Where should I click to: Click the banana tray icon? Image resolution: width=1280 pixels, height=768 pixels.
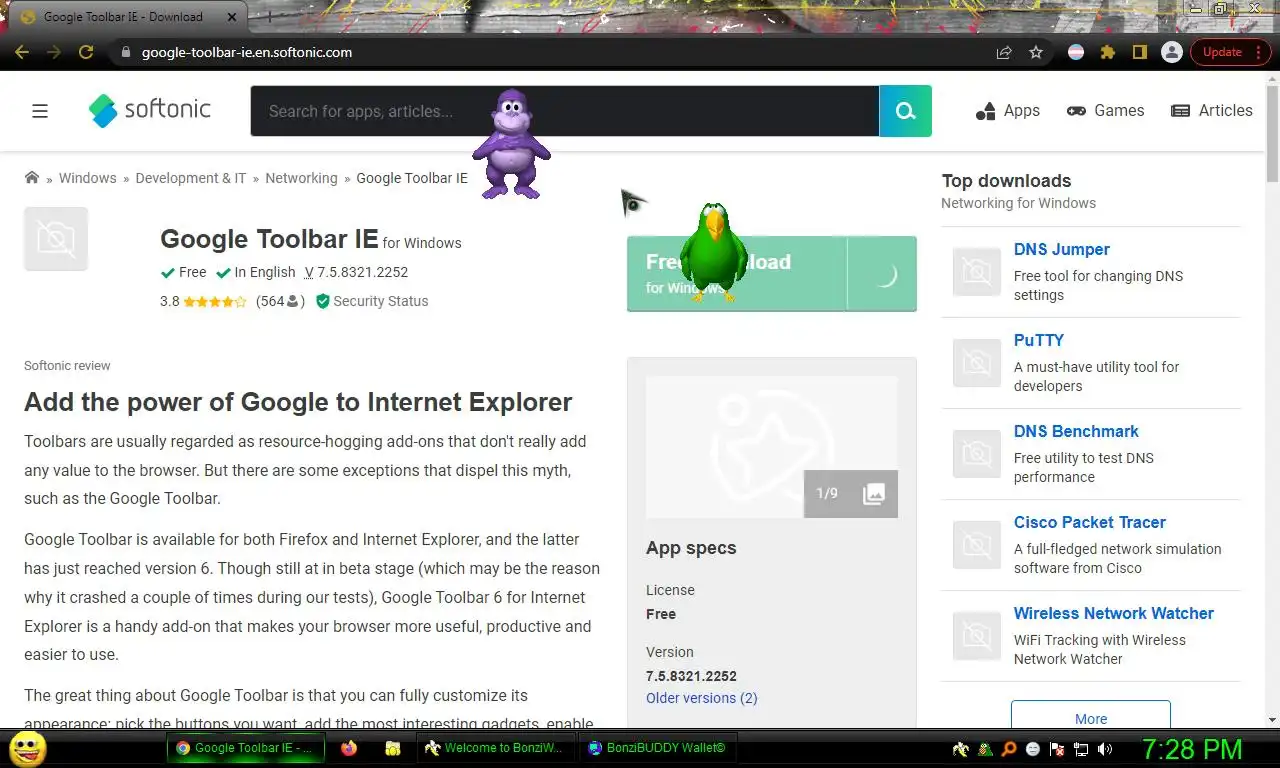click(x=960, y=749)
